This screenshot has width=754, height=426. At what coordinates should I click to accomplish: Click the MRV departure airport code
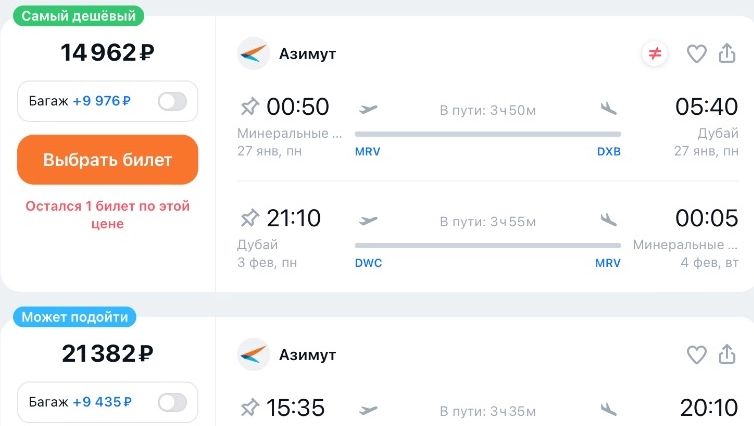click(x=367, y=151)
